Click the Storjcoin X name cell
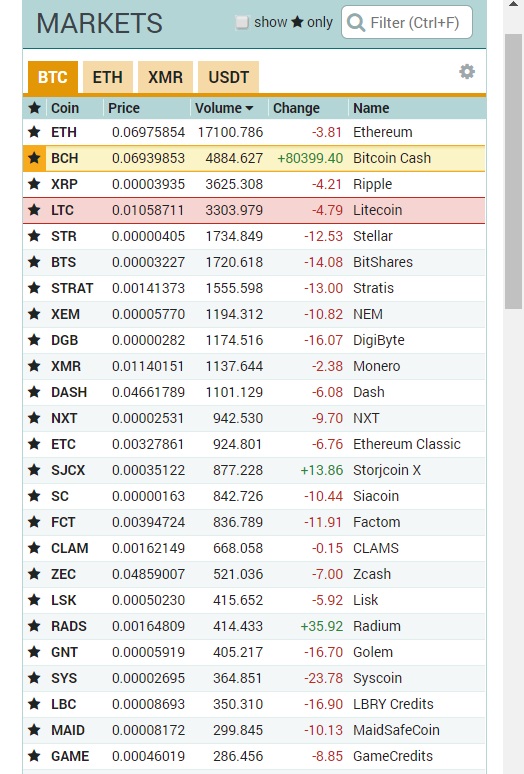The image size is (524, 774). 387,470
